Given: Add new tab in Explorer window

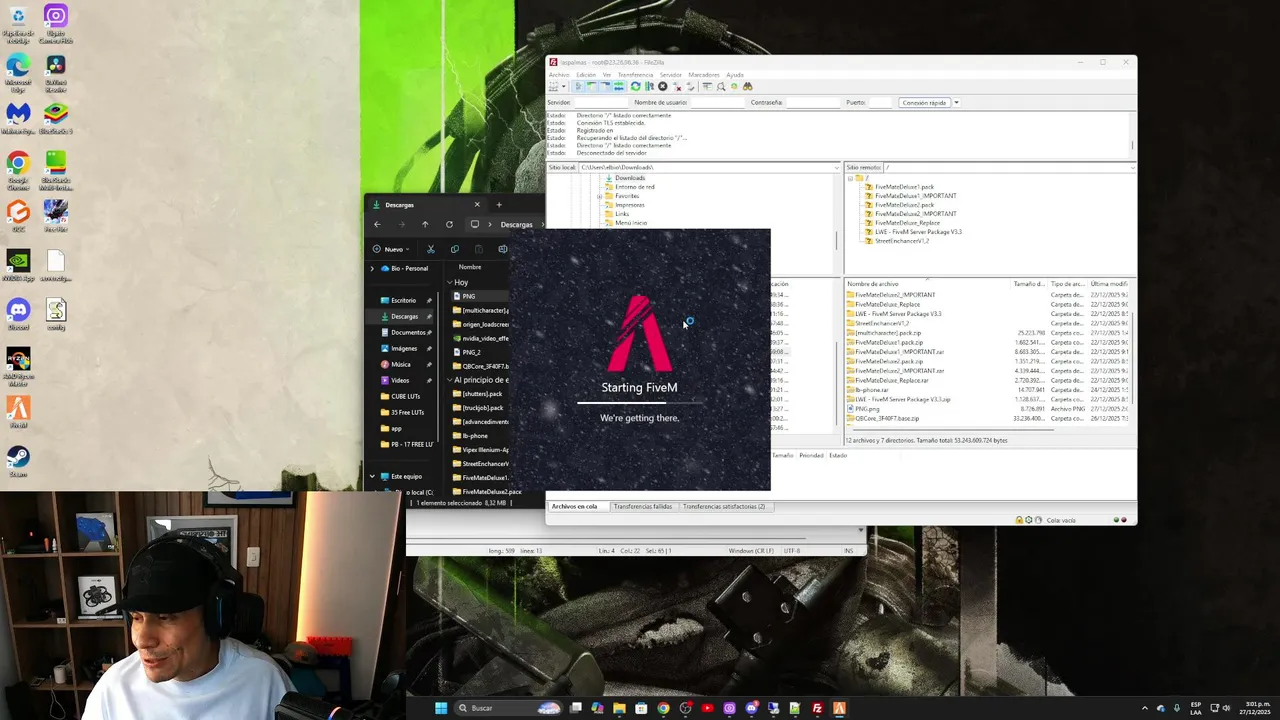Looking at the screenshot, I should tap(499, 205).
